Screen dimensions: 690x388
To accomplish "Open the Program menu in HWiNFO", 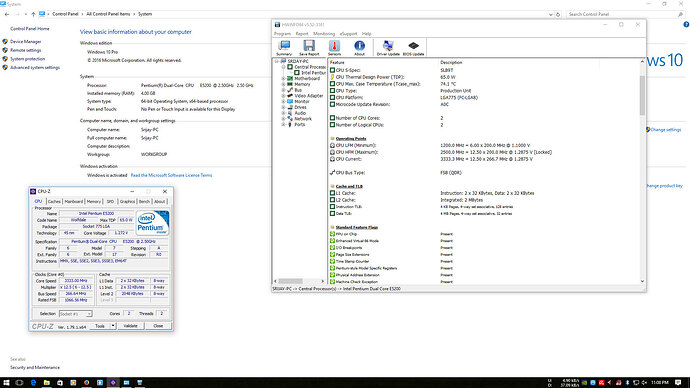I will (x=282, y=34).
